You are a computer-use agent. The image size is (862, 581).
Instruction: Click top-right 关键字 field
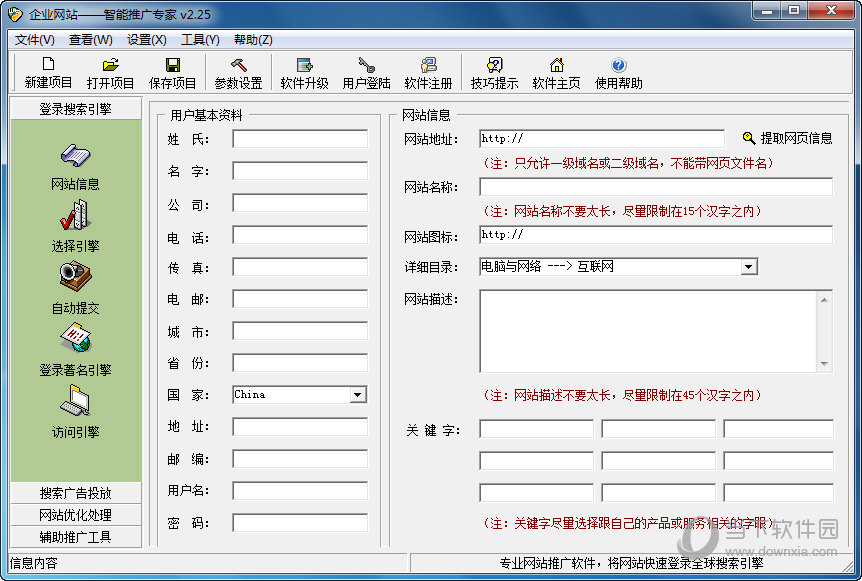778,429
